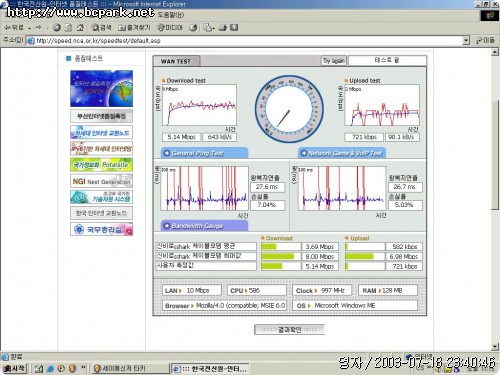This screenshot has height=375, width=500.
Task: Click the 643 kB/s download value
Action: [x=220, y=137]
